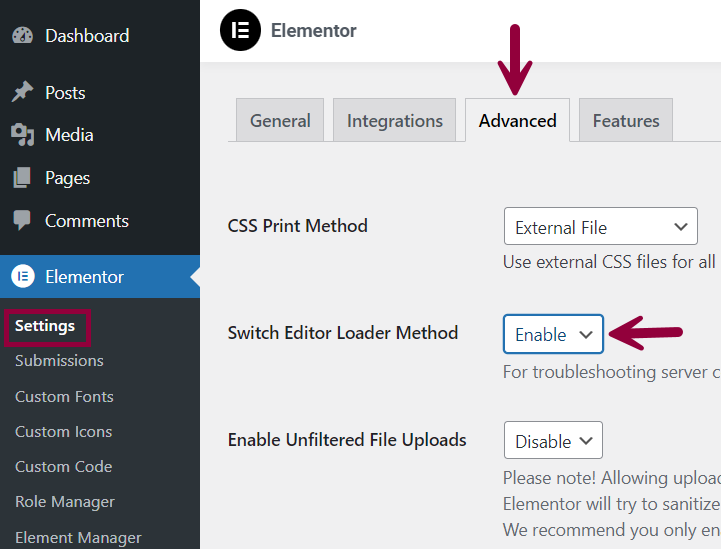Select the Advanced tab
This screenshot has height=549, width=721.
click(518, 121)
